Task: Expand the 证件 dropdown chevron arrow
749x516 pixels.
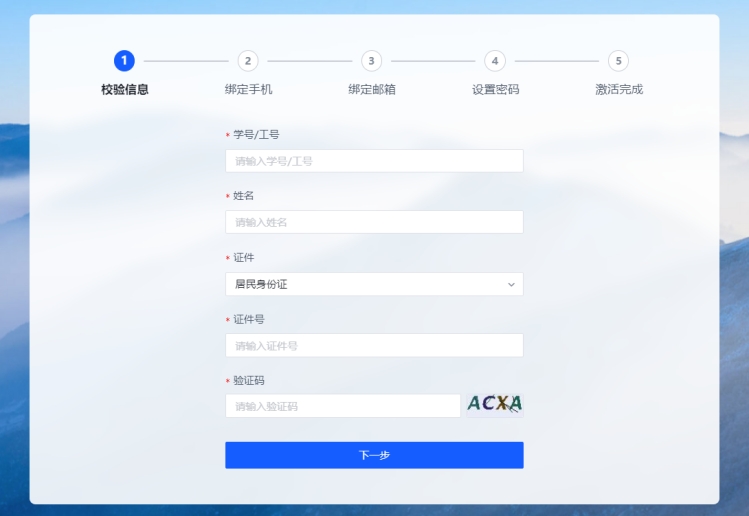Action: (511, 285)
